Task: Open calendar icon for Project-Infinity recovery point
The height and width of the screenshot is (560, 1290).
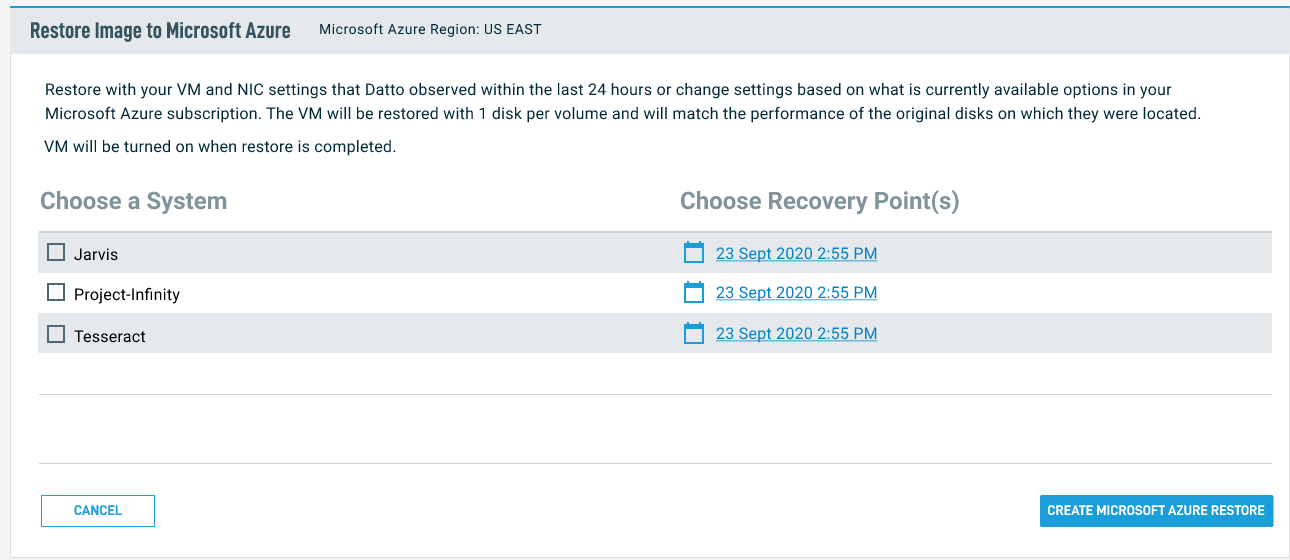Action: click(694, 292)
